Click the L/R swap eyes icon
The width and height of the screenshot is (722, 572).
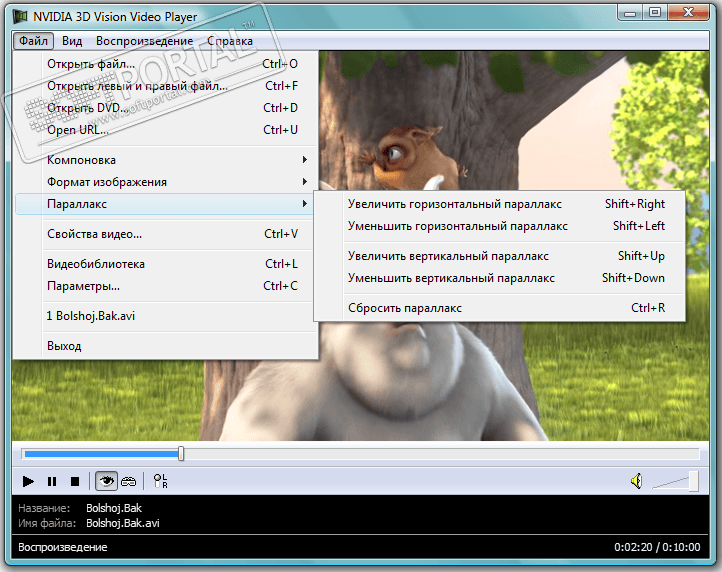pyautogui.click(x=160, y=481)
